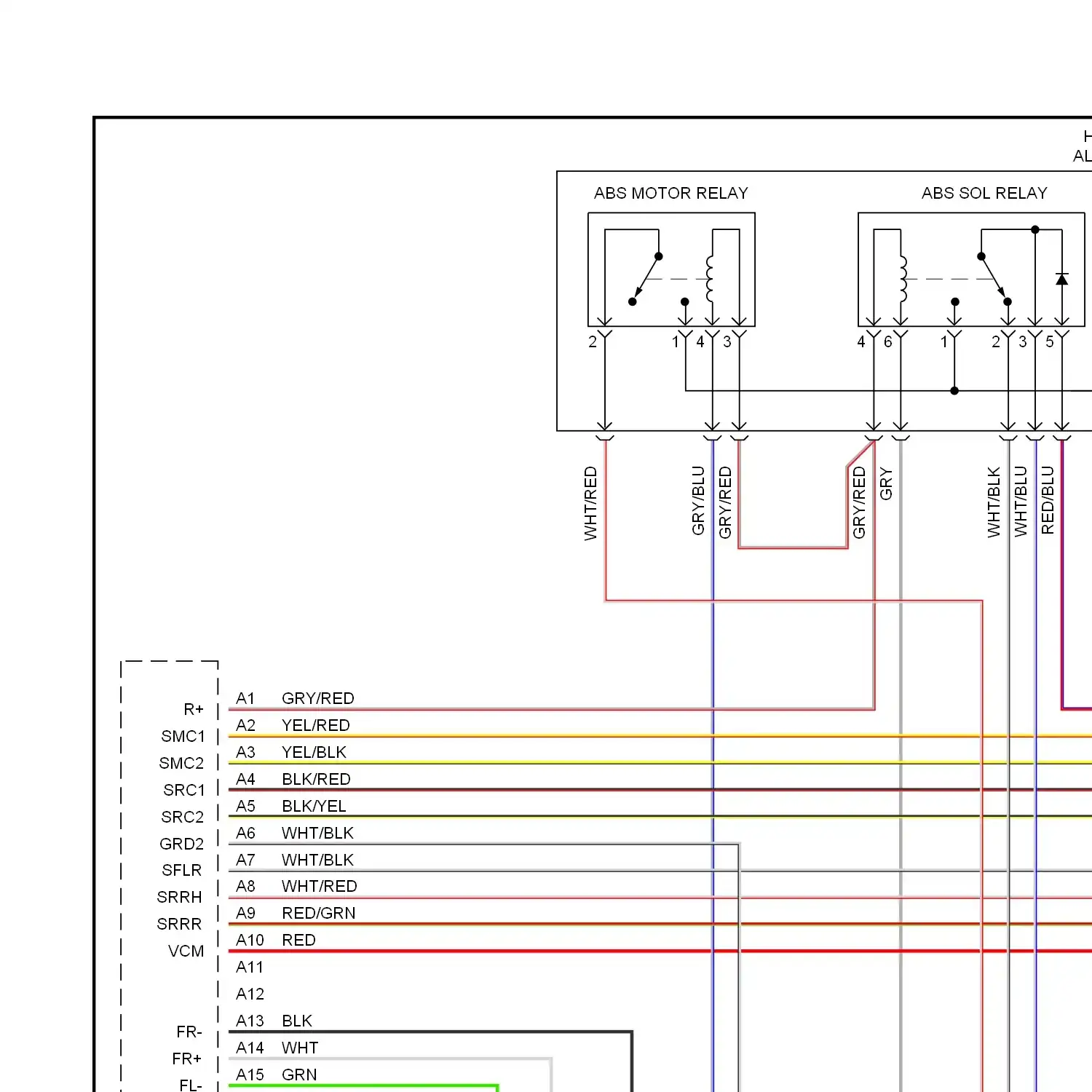Image resolution: width=1092 pixels, height=1092 pixels.
Task: Click the VCM terminal name
Action: tap(186, 951)
